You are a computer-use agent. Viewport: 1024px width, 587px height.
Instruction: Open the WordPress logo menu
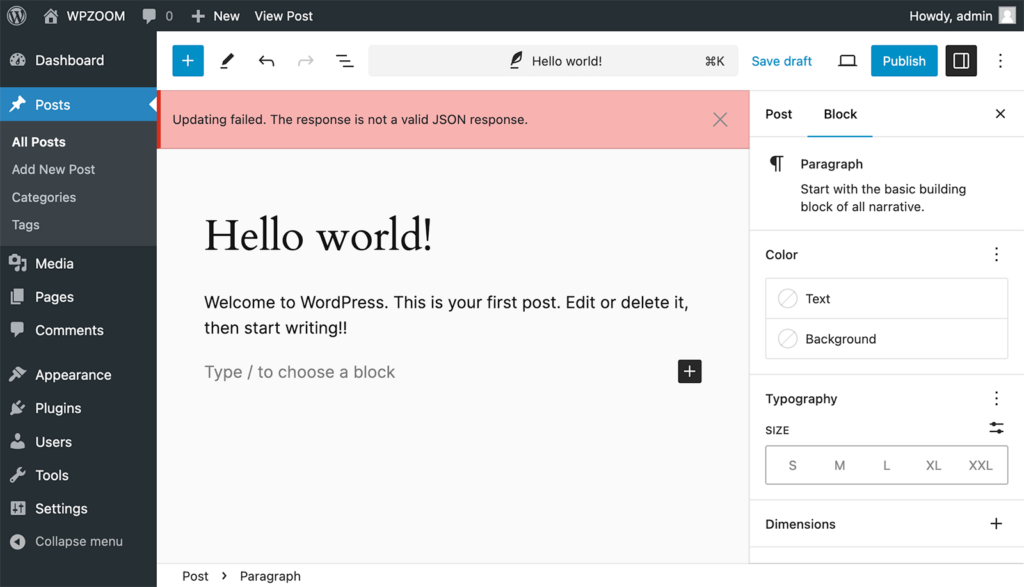[16, 16]
